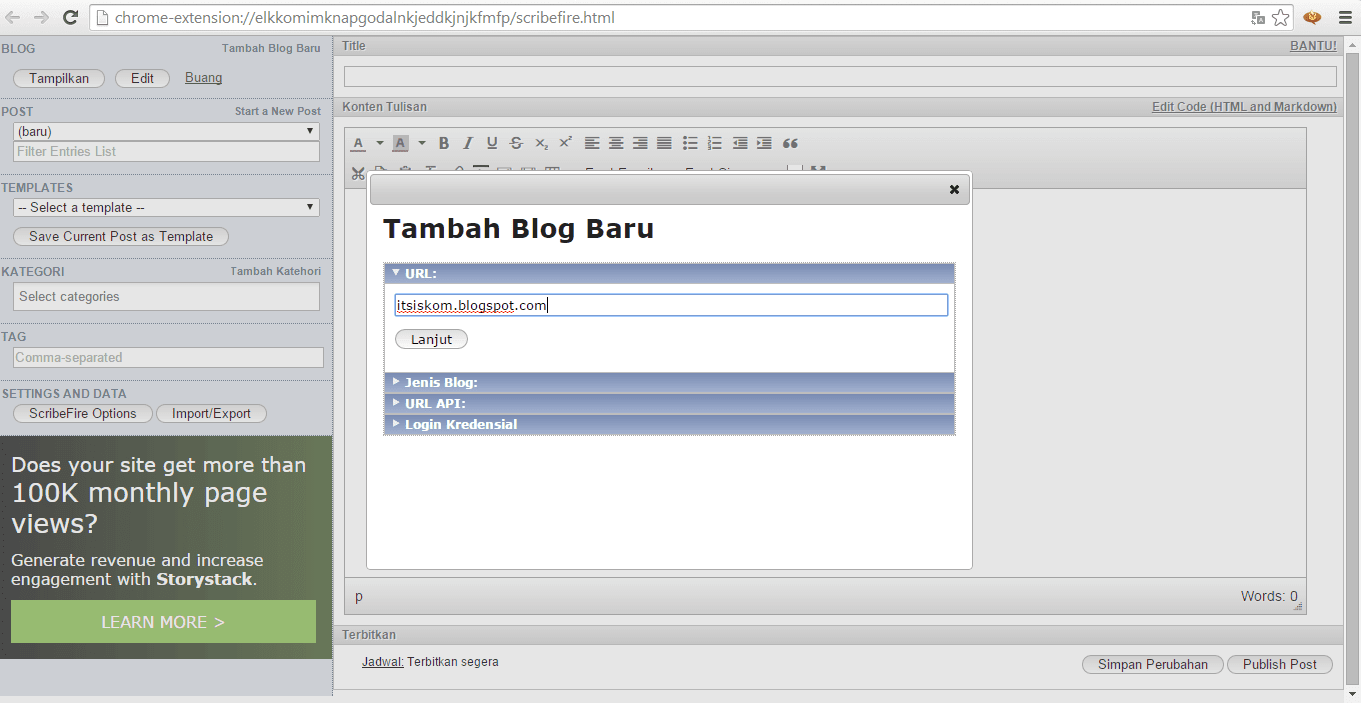Image resolution: width=1361 pixels, height=703 pixels.
Task: Click the browser address bar
Action: [670, 17]
